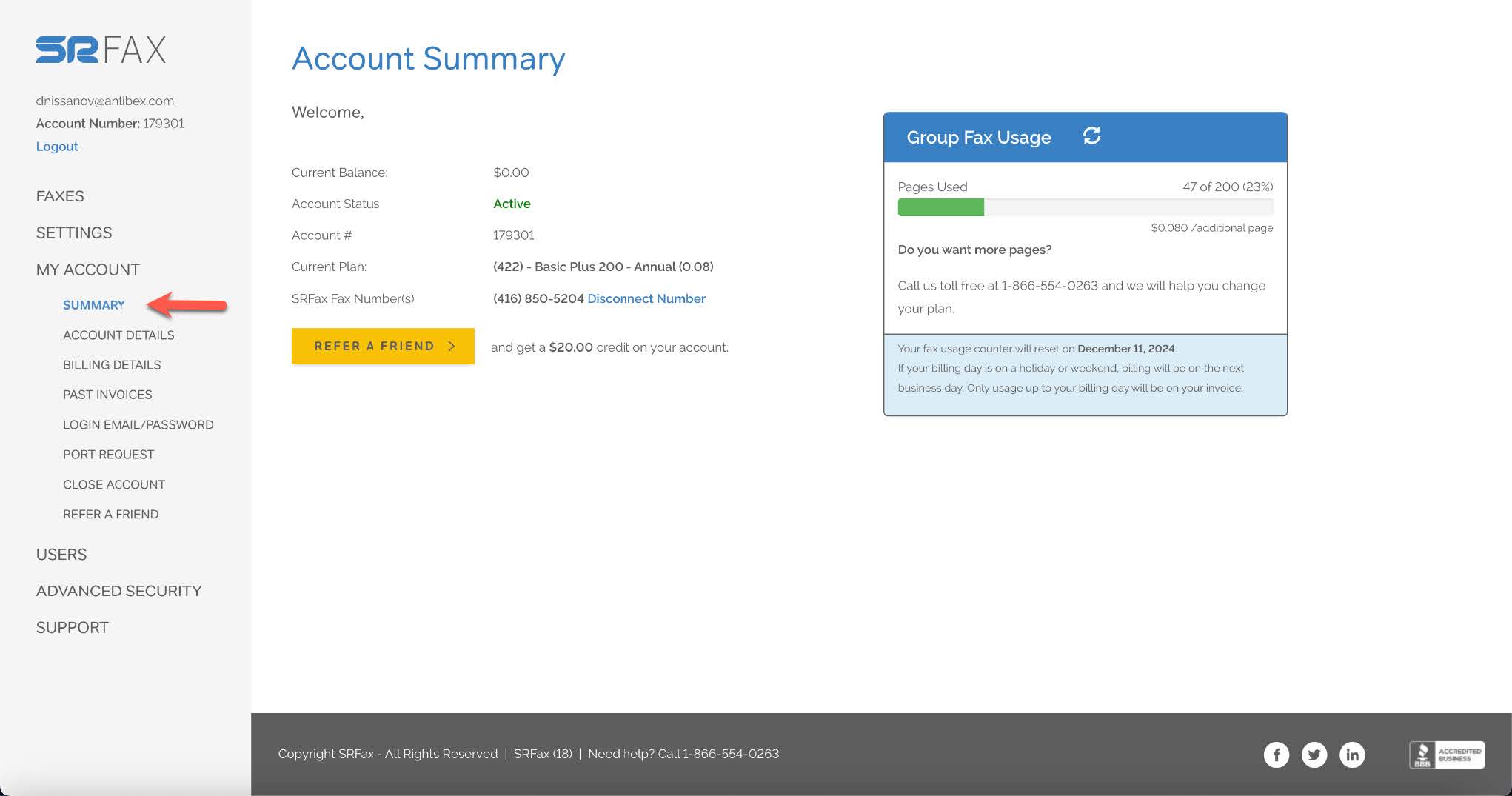Refresh the Group Fax Usage panel
The height and width of the screenshot is (796, 1512).
click(x=1091, y=136)
